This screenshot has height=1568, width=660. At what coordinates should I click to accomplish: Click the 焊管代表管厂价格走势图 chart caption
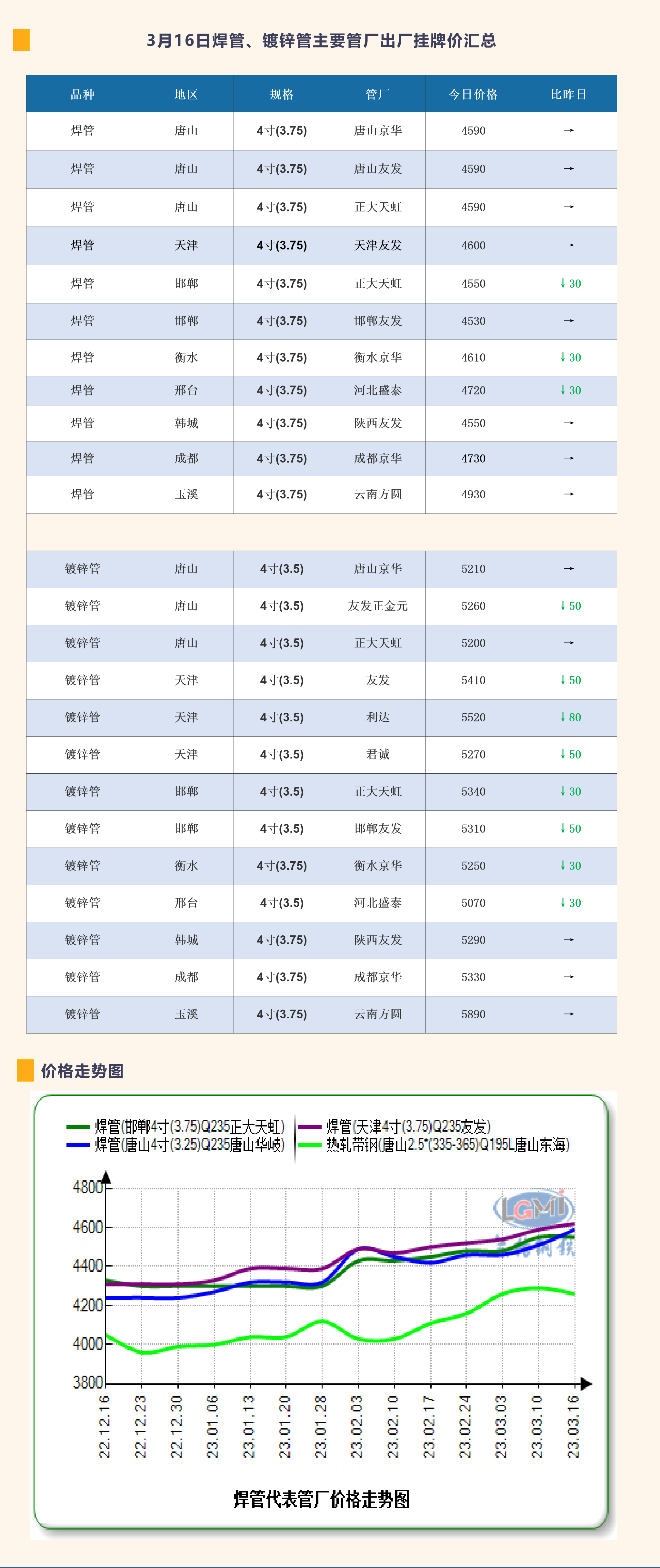322,1499
